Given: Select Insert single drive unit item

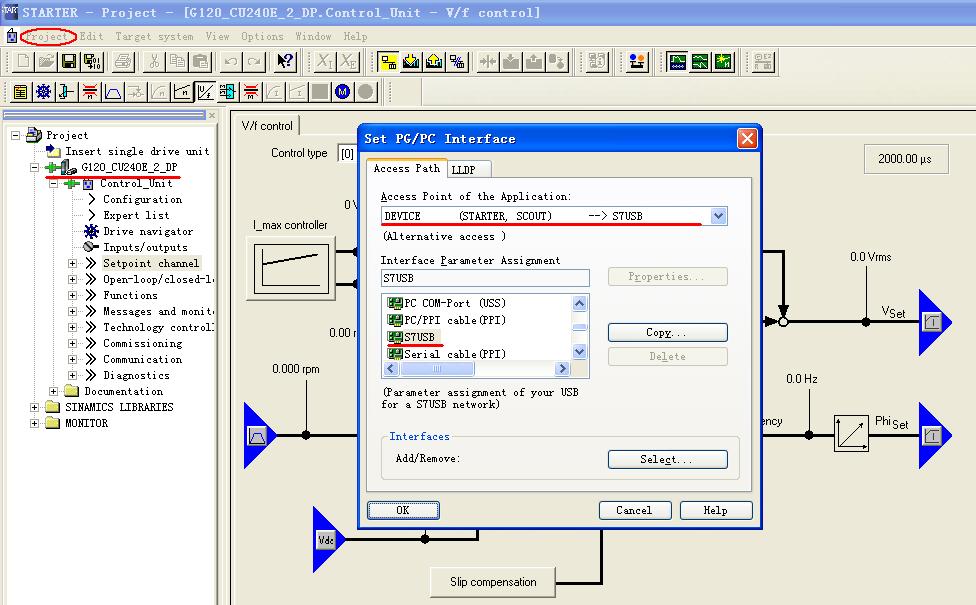Looking at the screenshot, I should [137, 151].
